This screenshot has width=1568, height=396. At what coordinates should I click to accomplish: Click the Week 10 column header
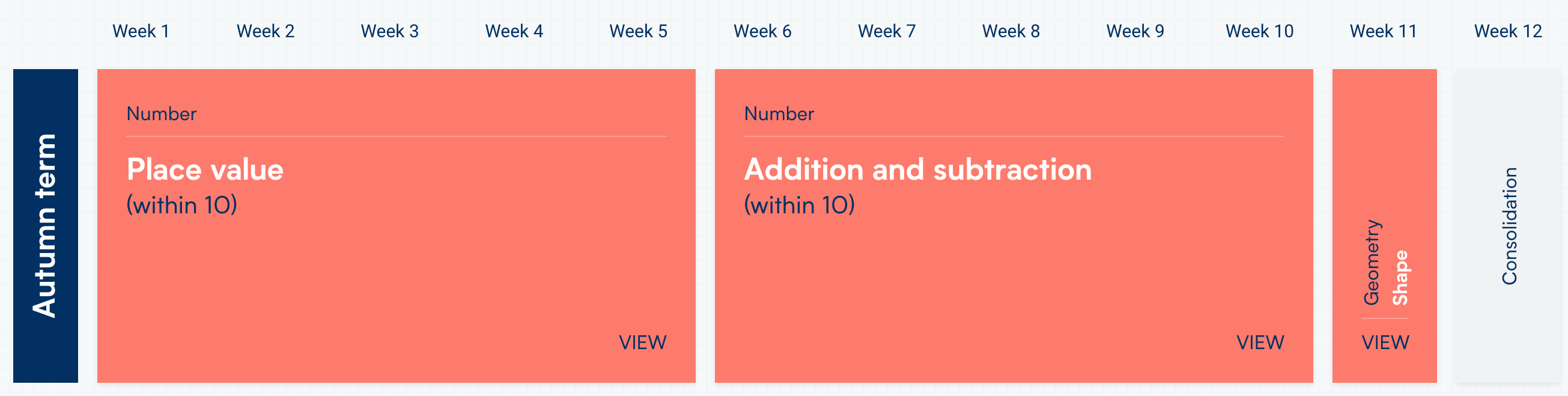[1259, 31]
